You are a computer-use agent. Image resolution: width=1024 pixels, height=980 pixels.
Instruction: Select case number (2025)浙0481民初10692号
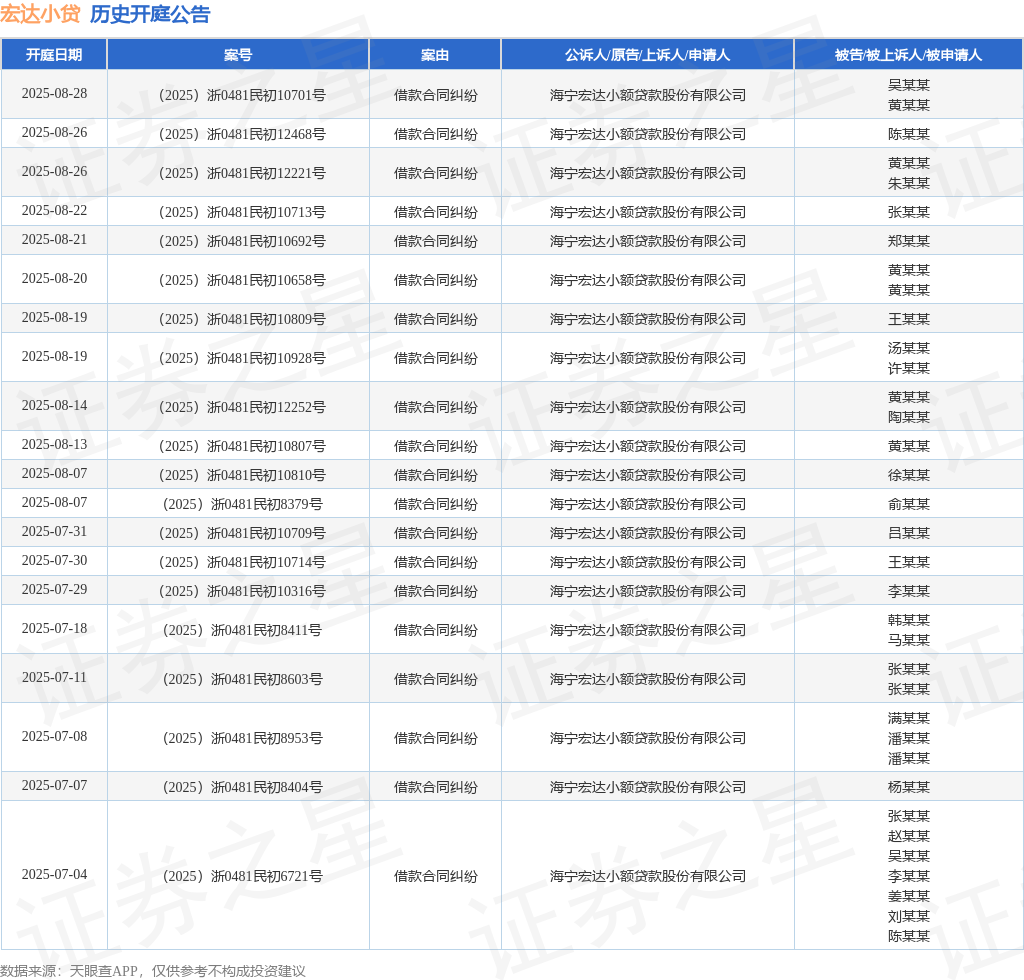(242, 241)
